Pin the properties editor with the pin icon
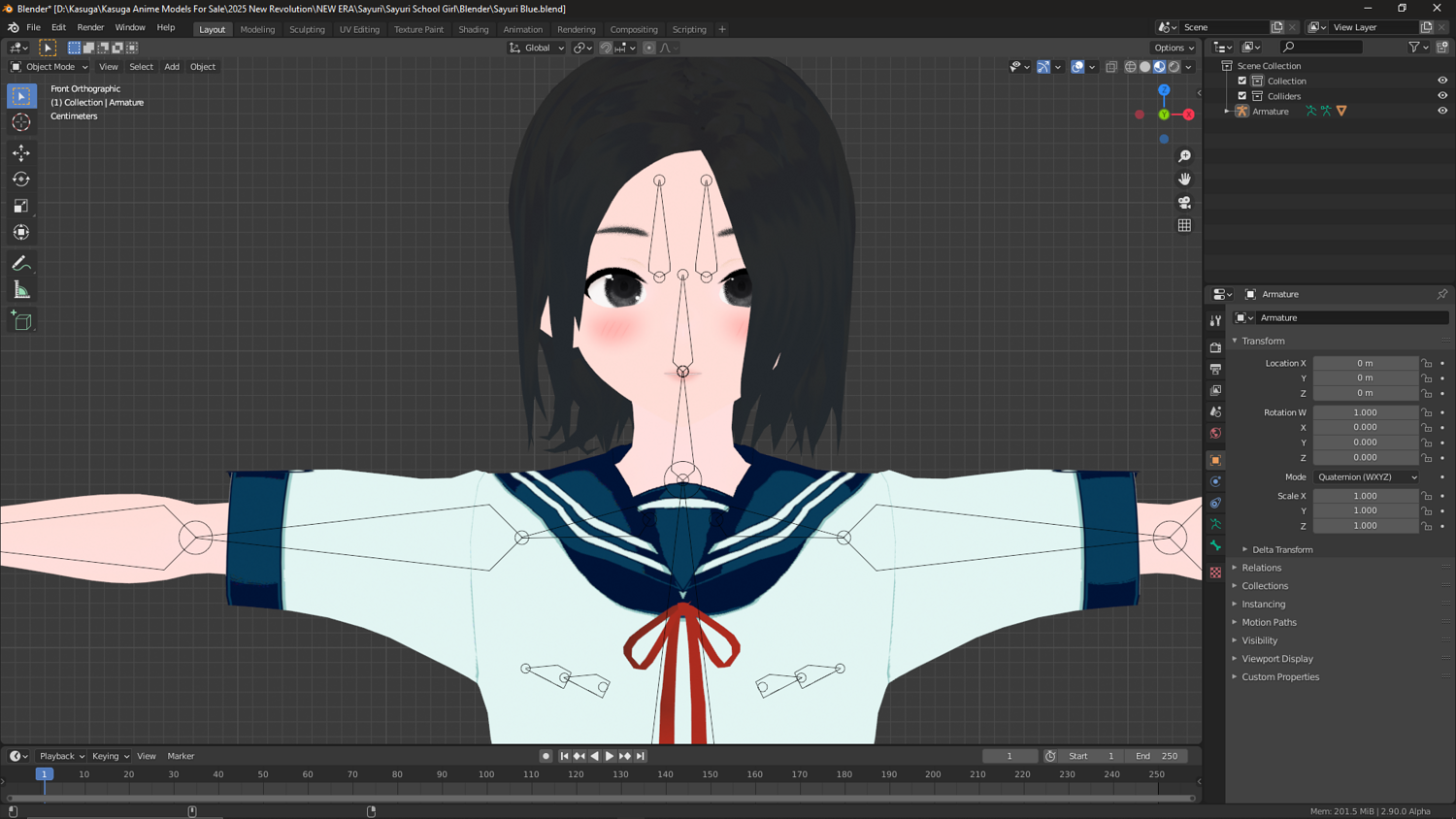The image size is (1456, 819). pos(1442,294)
